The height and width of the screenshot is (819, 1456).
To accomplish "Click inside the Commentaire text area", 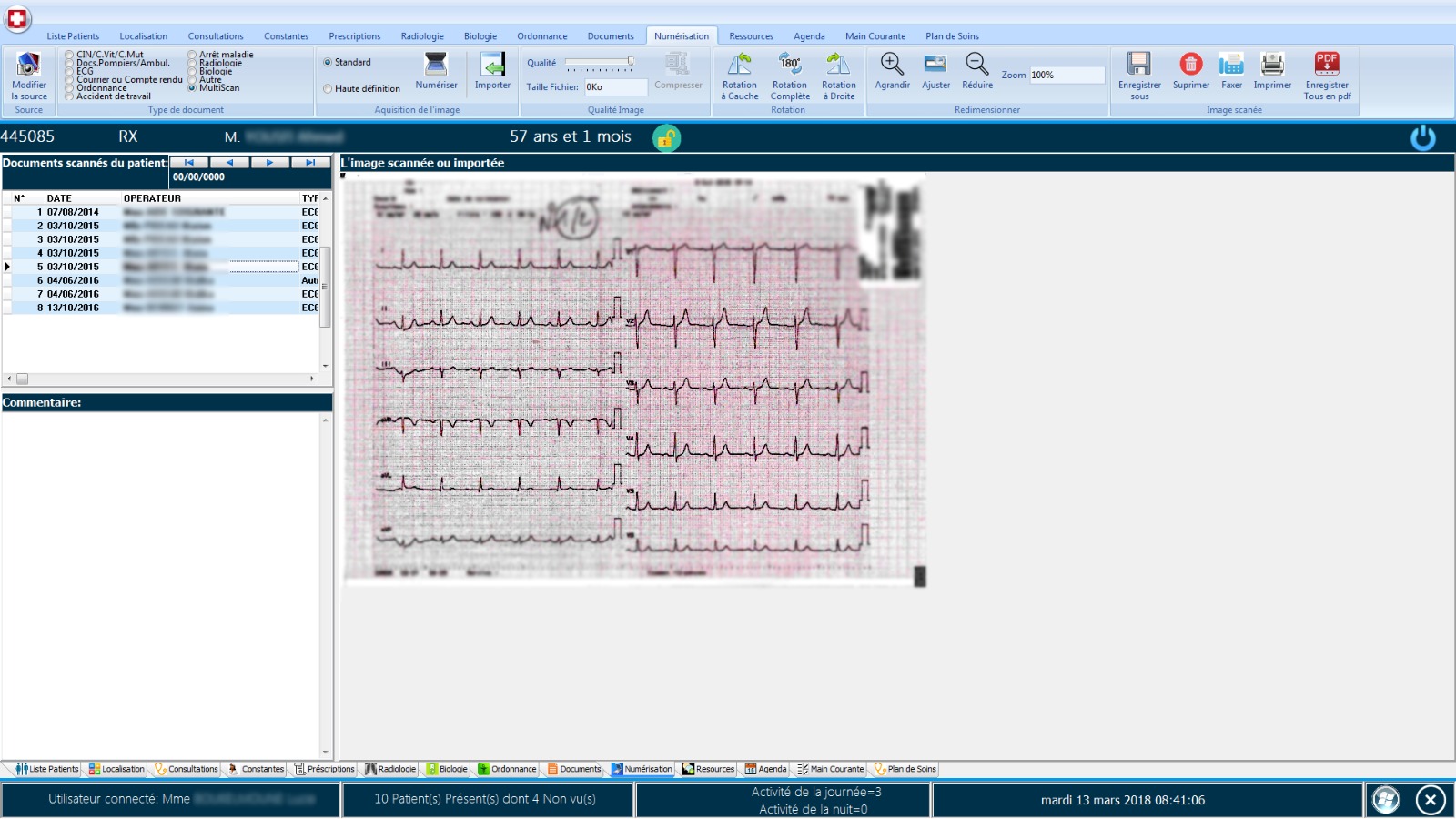I will coord(161,585).
